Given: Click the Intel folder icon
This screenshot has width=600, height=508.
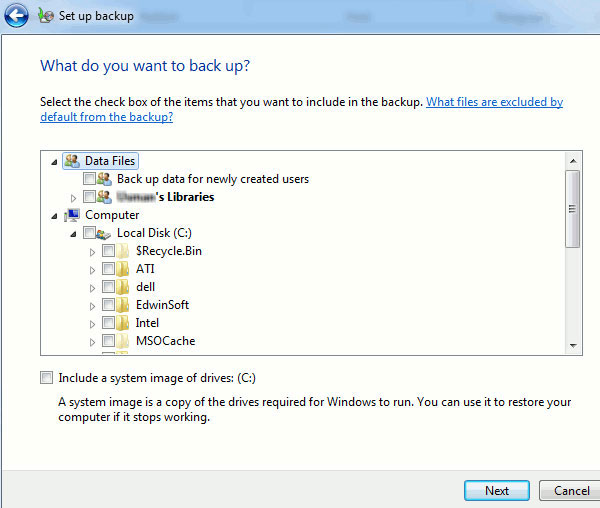Looking at the screenshot, I should tap(122, 323).
